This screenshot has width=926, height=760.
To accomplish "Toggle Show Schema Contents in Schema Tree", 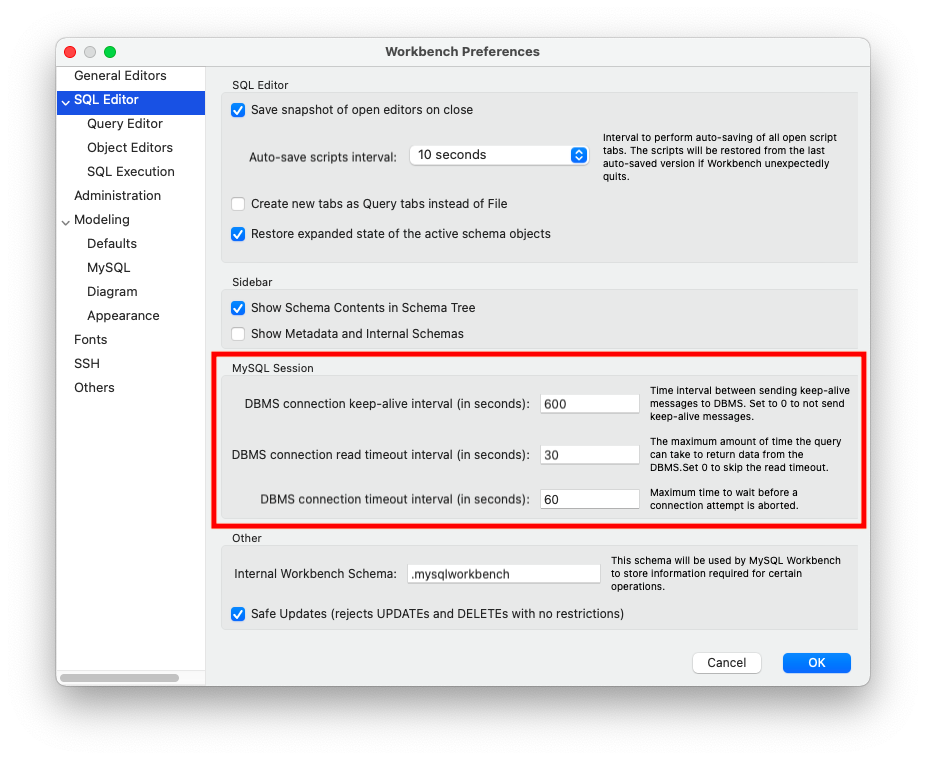I will (x=238, y=308).
